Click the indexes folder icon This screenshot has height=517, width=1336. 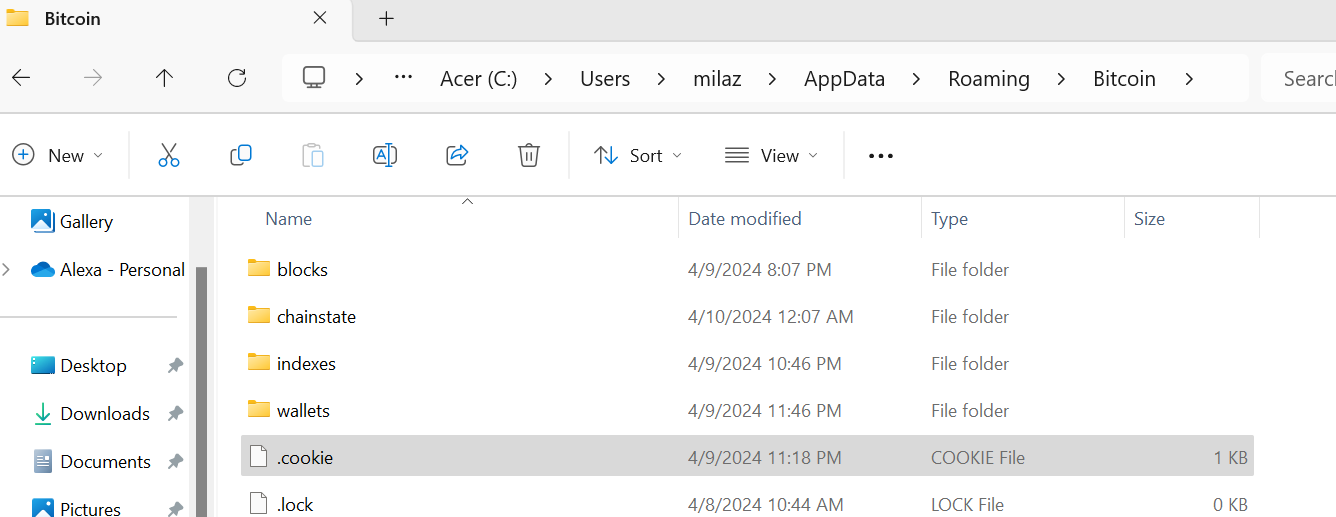259,362
